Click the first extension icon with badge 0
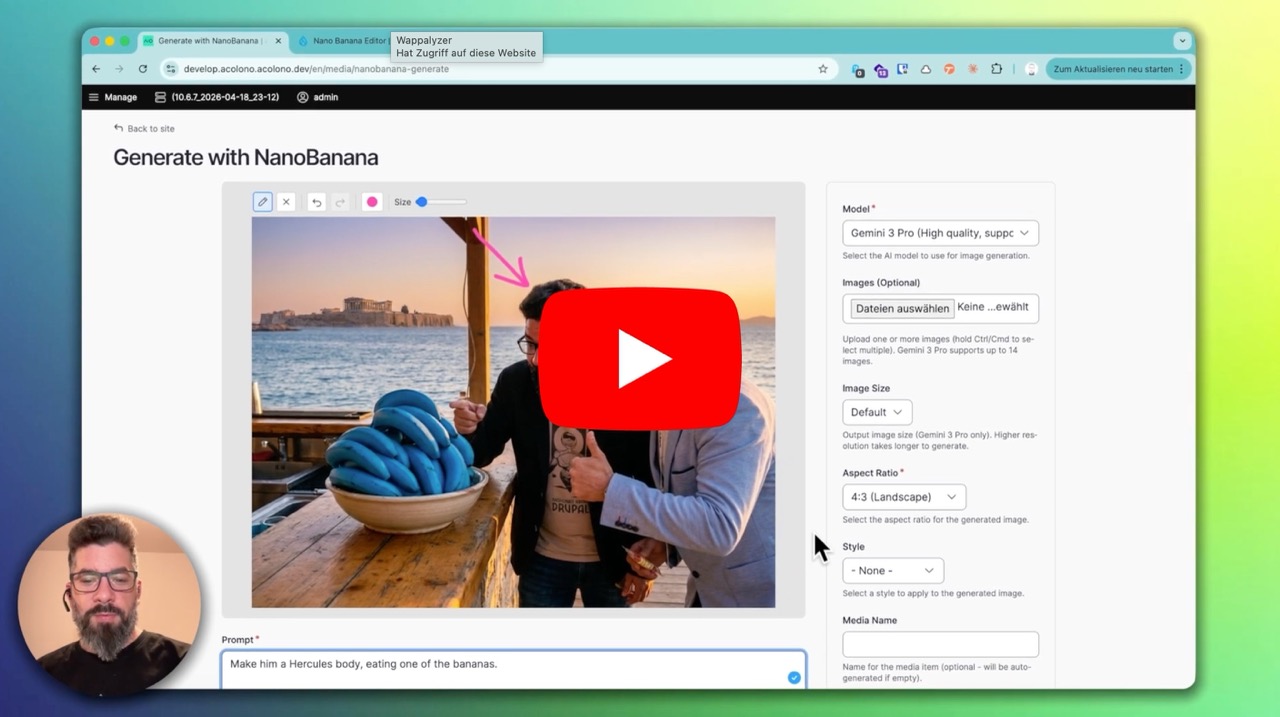Screen dimensions: 1280x717 tap(858, 70)
